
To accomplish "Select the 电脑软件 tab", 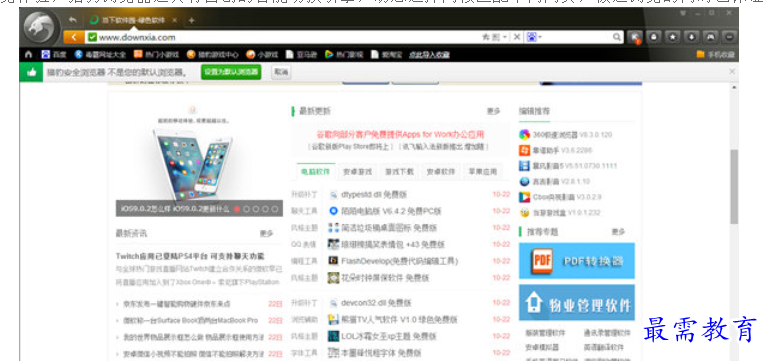I will (x=316, y=172).
